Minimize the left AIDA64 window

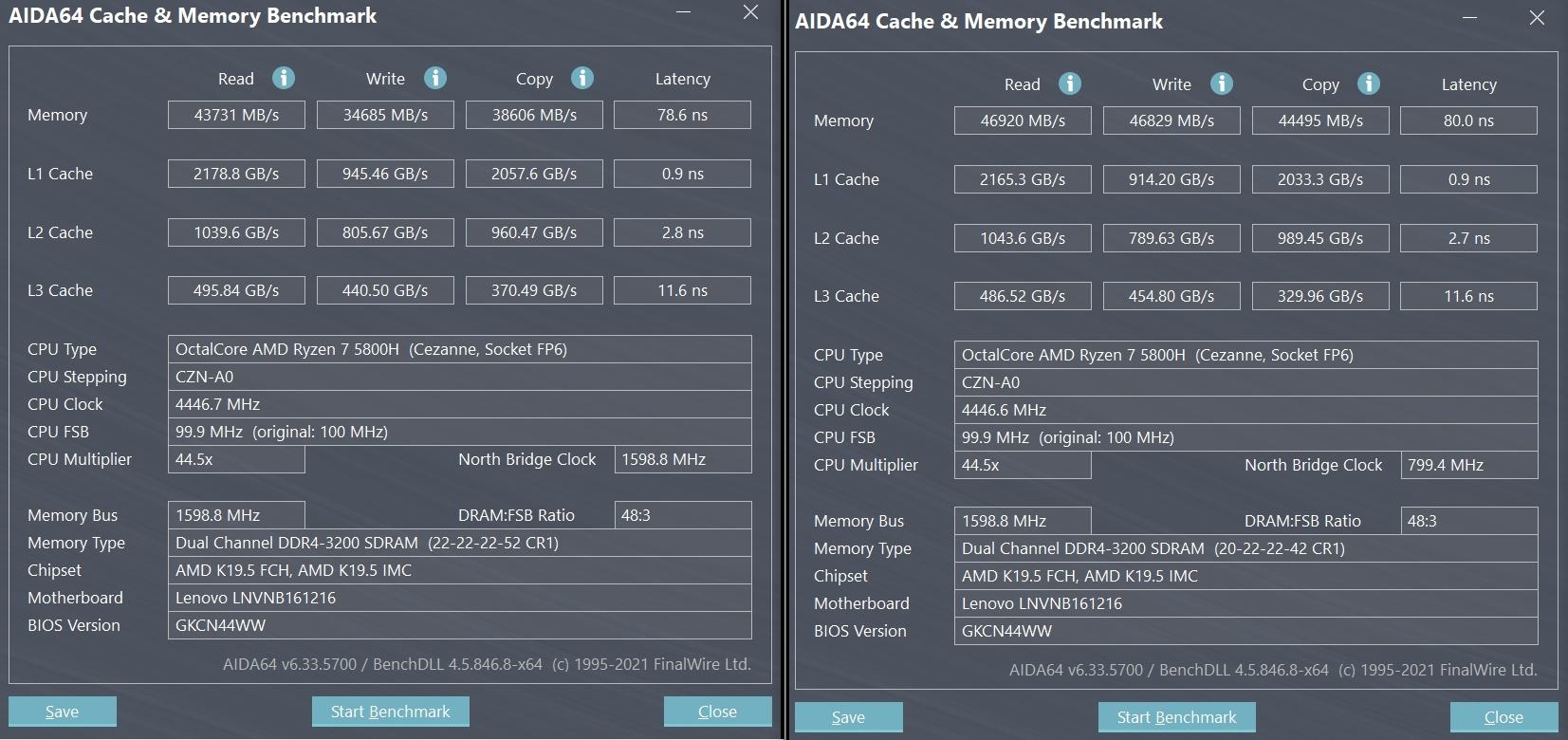(x=684, y=12)
